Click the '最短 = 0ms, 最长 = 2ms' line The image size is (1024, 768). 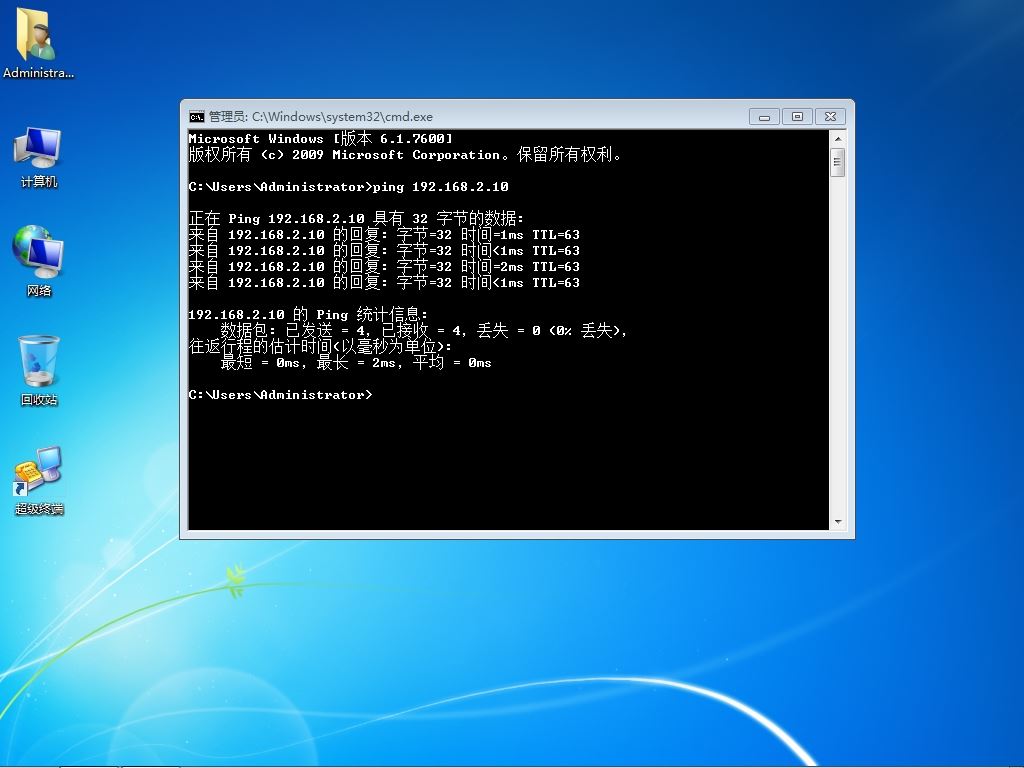pyautogui.click(x=356, y=362)
